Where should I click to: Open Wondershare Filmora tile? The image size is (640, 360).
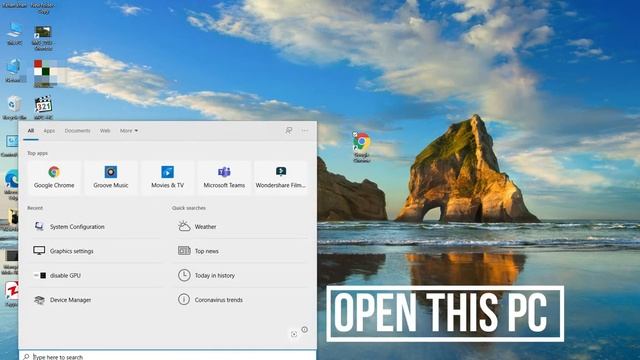(281, 178)
